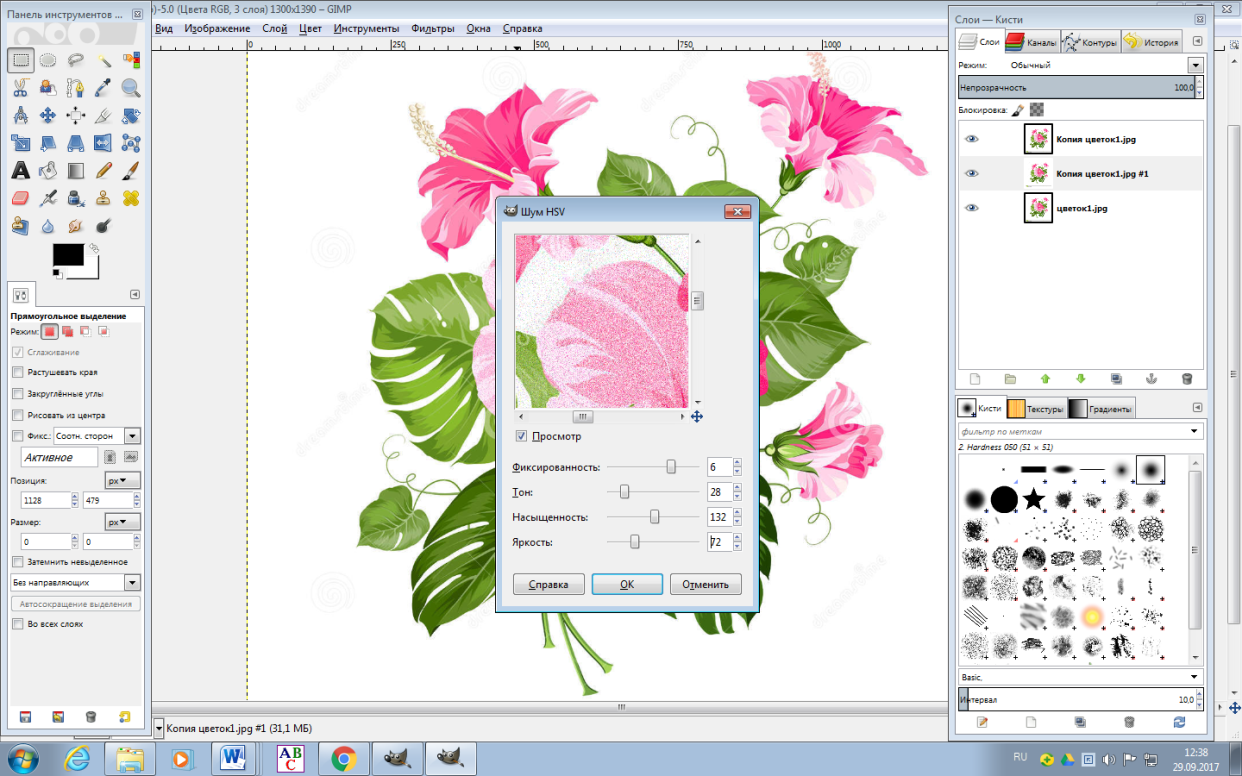
Task: Select the Clone stamp tool
Action: click(x=103, y=198)
